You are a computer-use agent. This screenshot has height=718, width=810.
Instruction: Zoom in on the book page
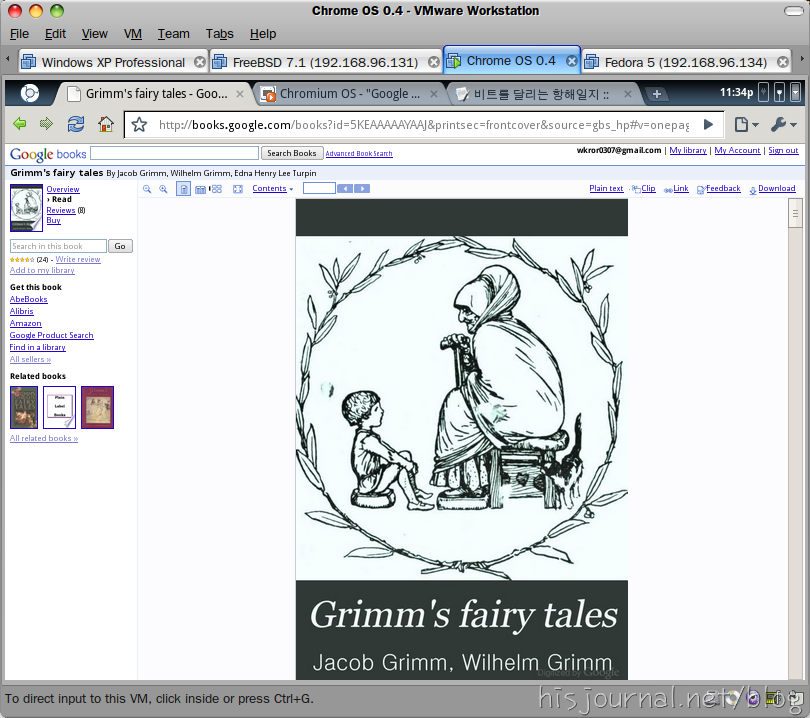tap(163, 189)
